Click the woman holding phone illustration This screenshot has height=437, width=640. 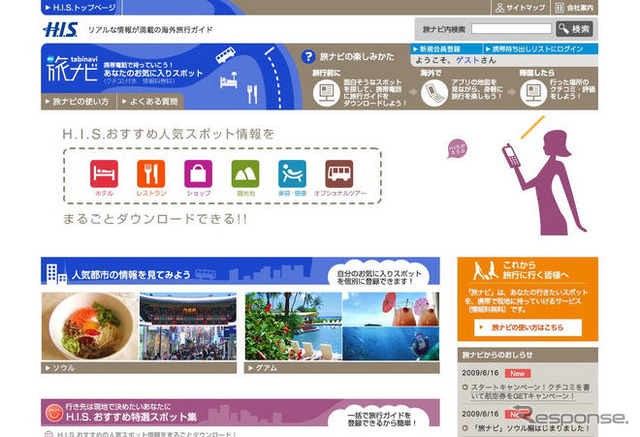point(545,182)
